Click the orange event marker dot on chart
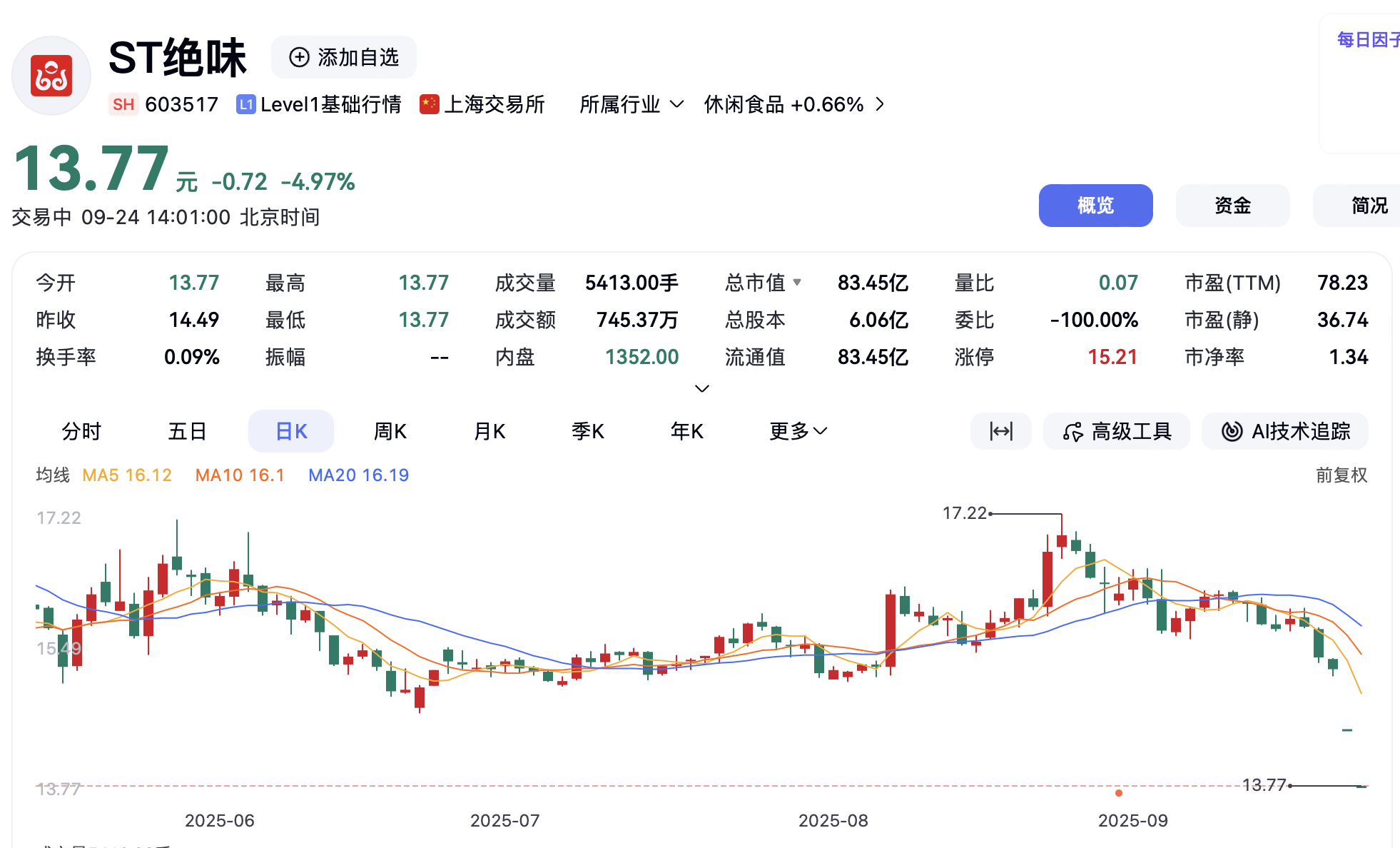 coord(1119,793)
